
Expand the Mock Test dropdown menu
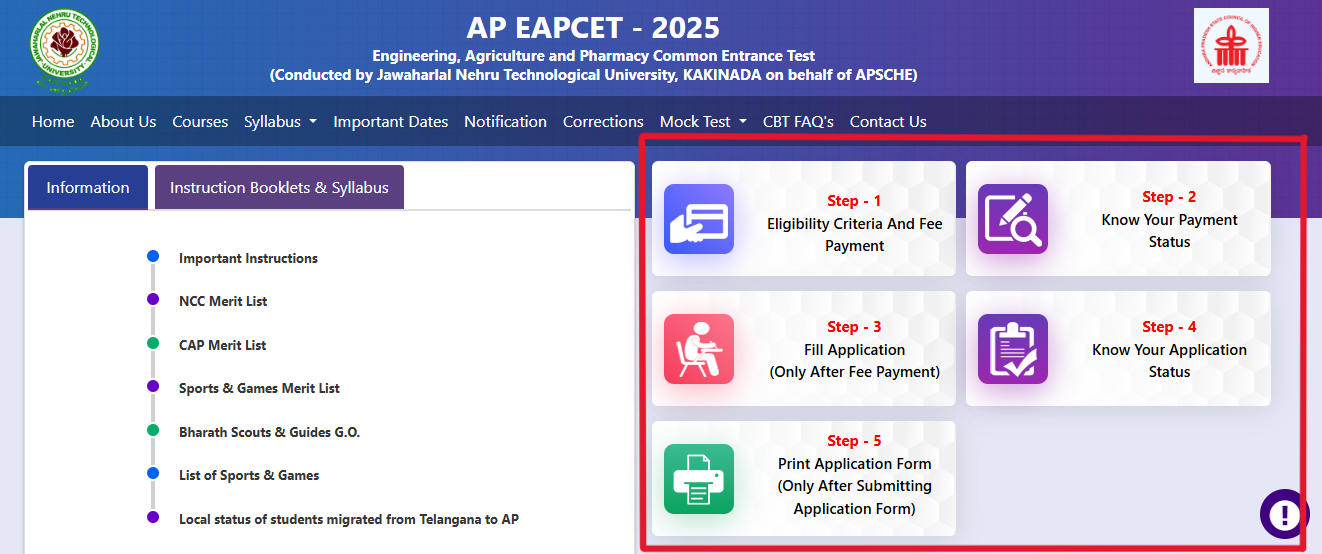703,122
